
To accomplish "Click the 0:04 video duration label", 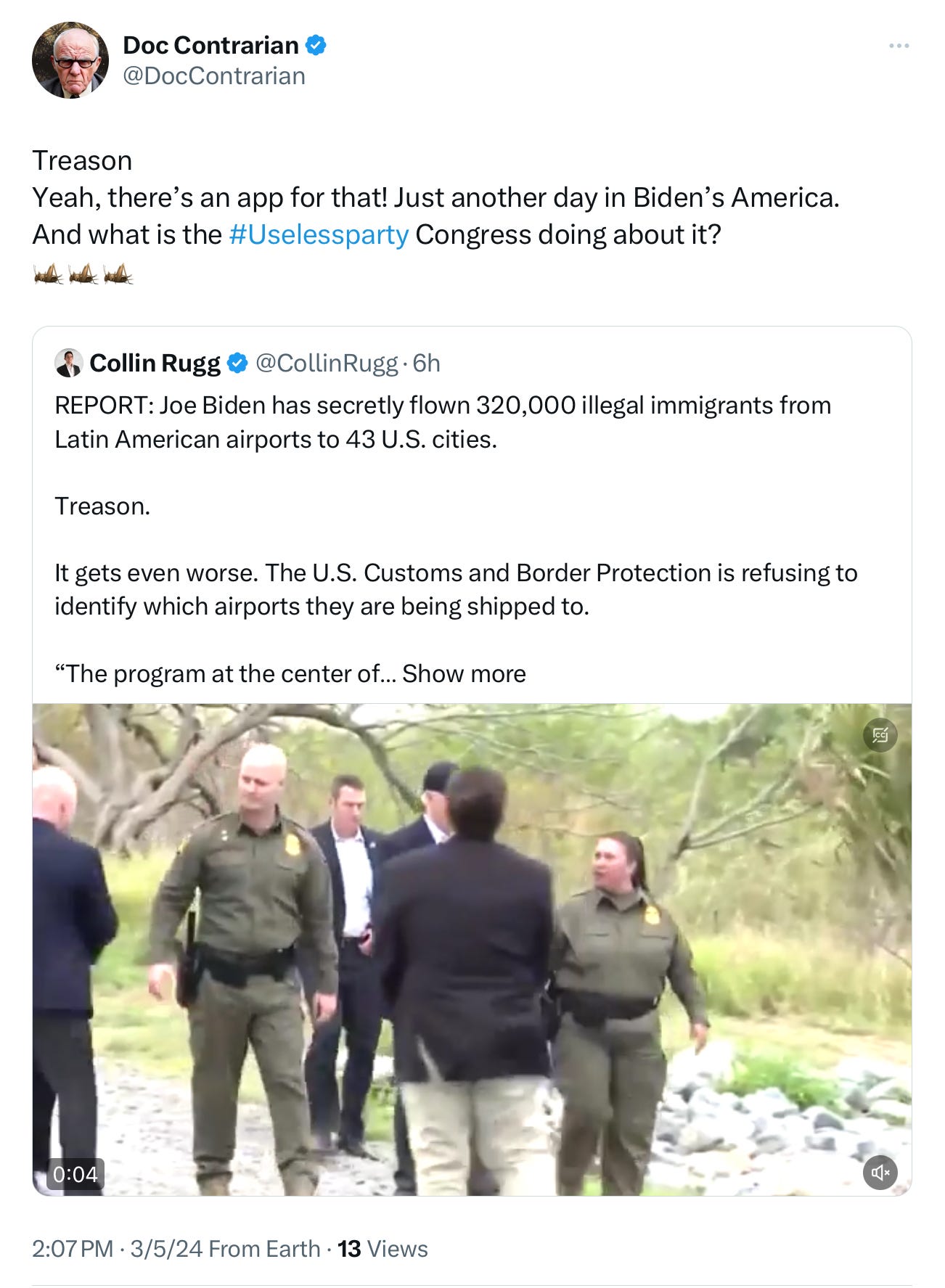I will pyautogui.click(x=75, y=1173).
